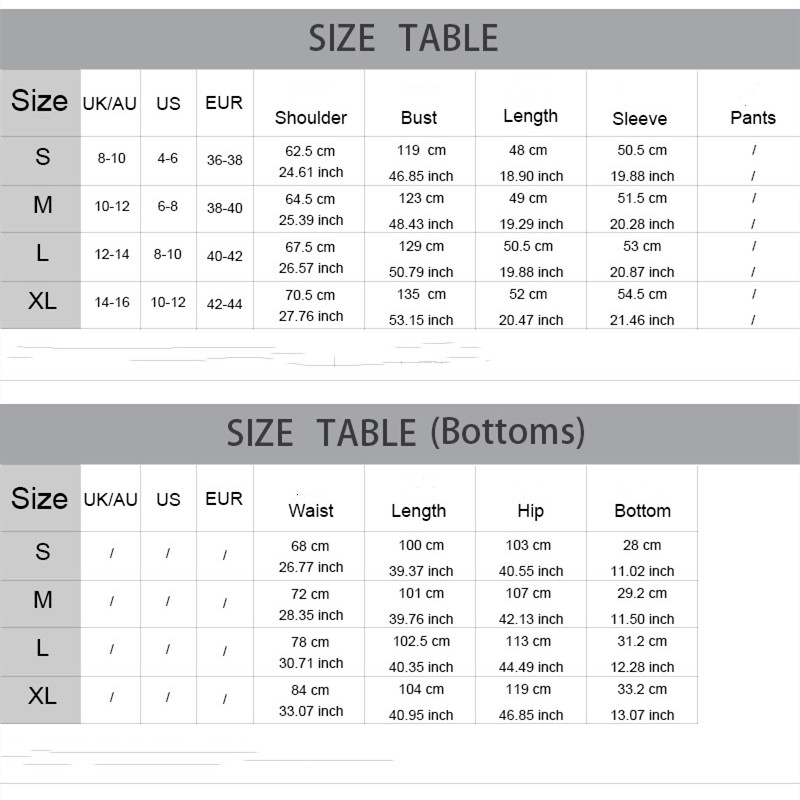Click the 119 cm hip measurement
800x800 pixels.
[528, 689]
